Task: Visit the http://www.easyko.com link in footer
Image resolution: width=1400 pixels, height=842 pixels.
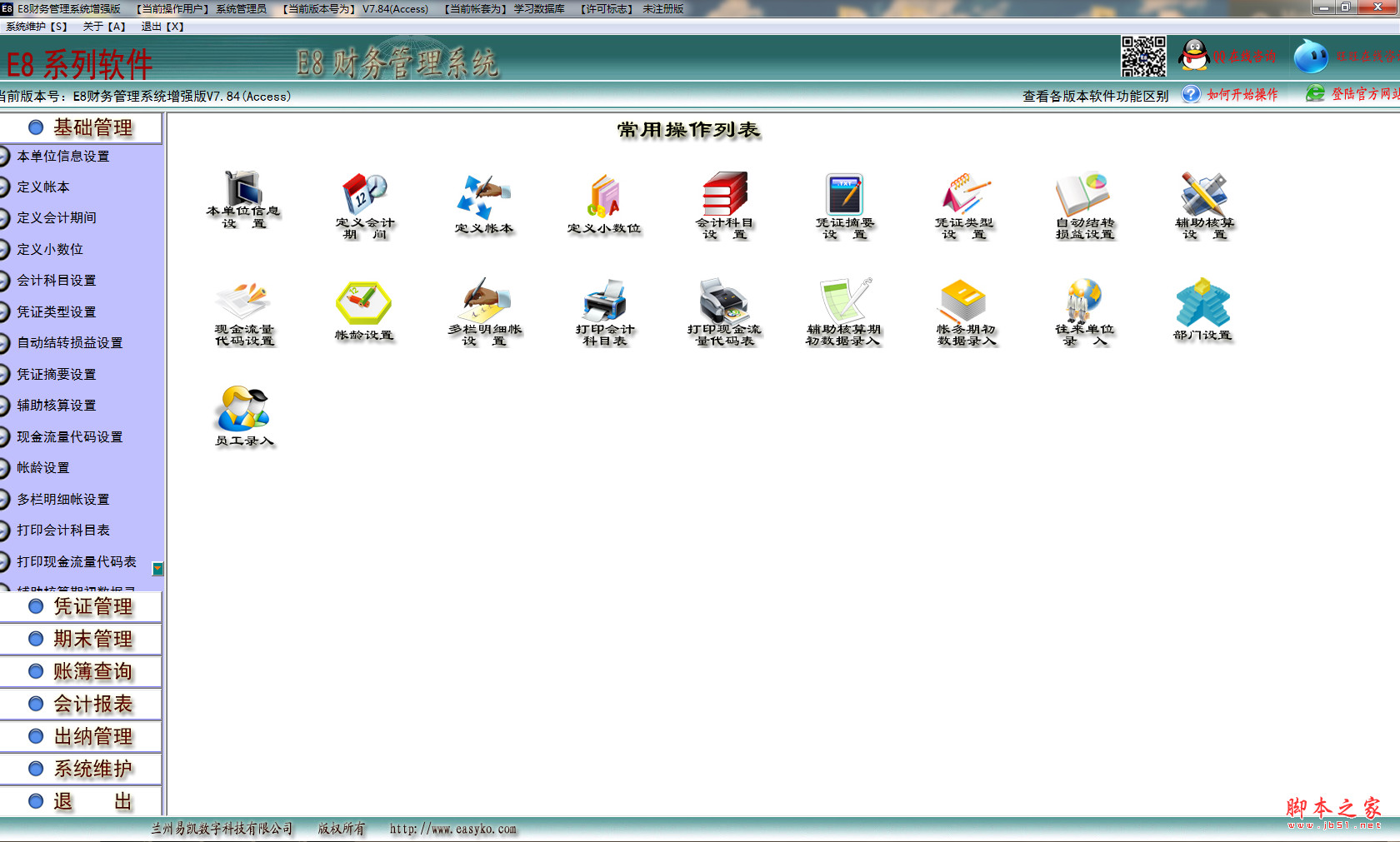Action: point(453,830)
